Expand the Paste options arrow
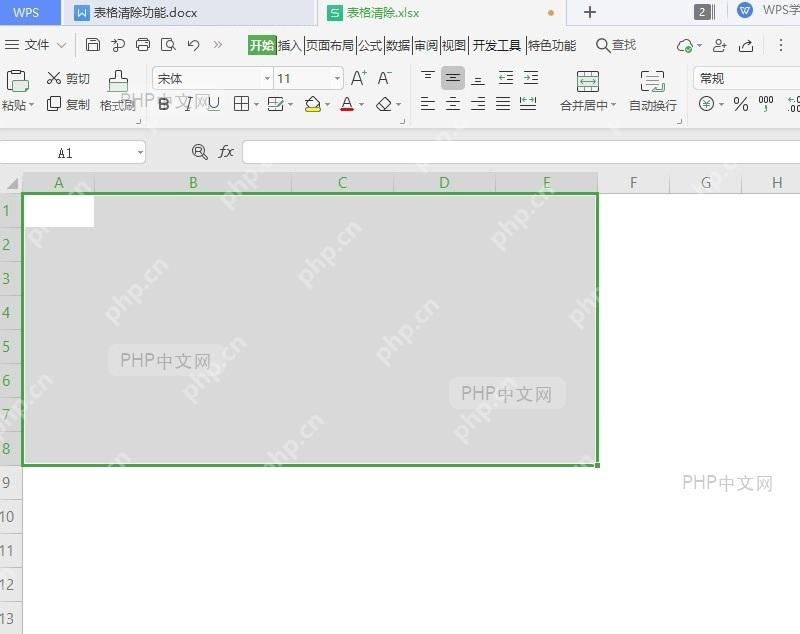800x634 pixels. 31,105
